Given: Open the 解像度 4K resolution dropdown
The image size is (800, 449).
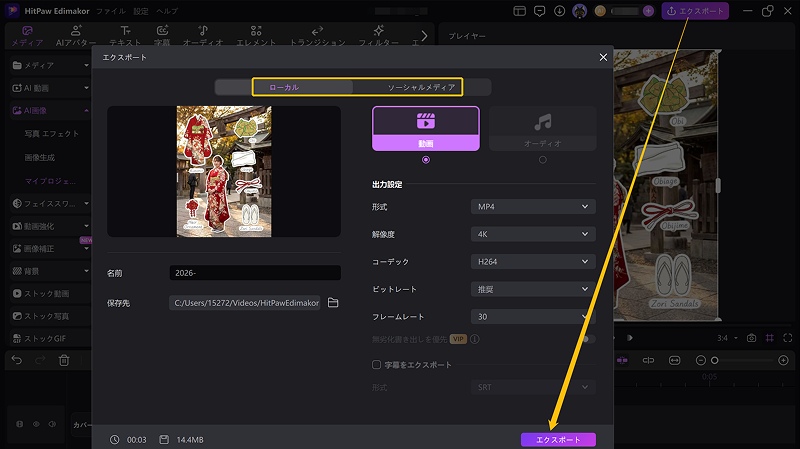Looking at the screenshot, I should 532,234.
